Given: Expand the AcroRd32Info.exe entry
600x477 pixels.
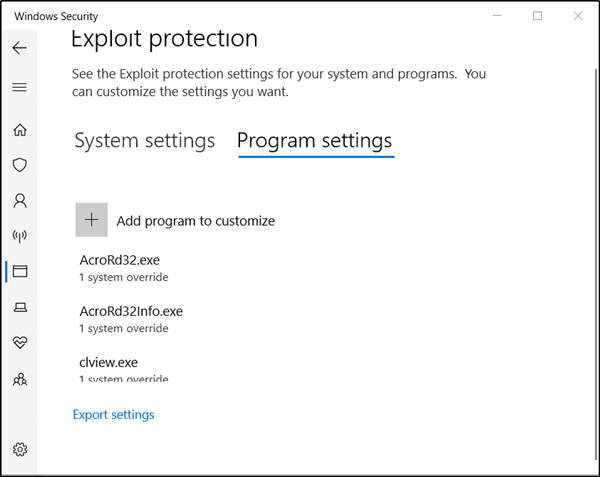Looking at the screenshot, I should [131, 318].
